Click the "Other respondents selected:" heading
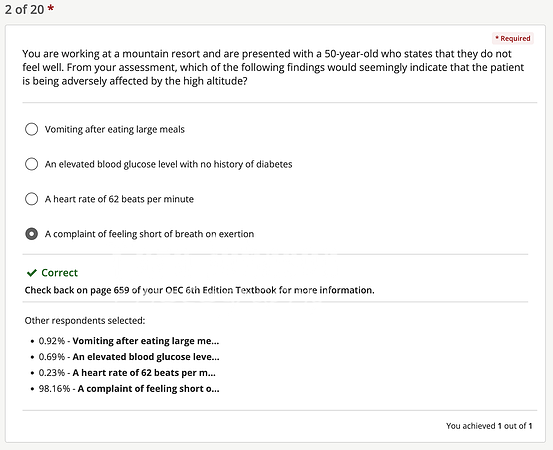Image resolution: width=553 pixels, height=450 pixels. click(x=85, y=321)
